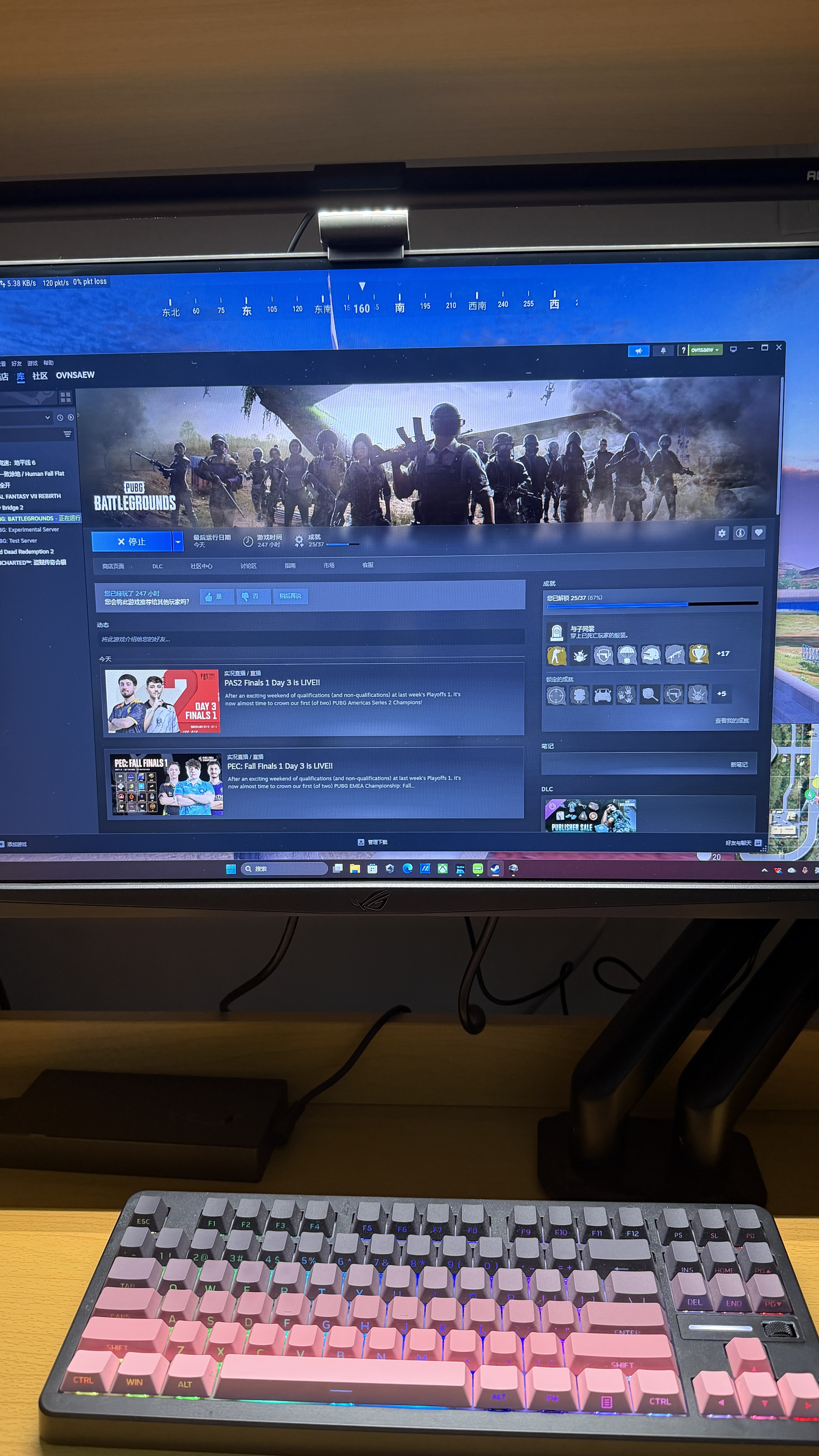
Task: Click the Windows Start button
Action: pos(231,869)
